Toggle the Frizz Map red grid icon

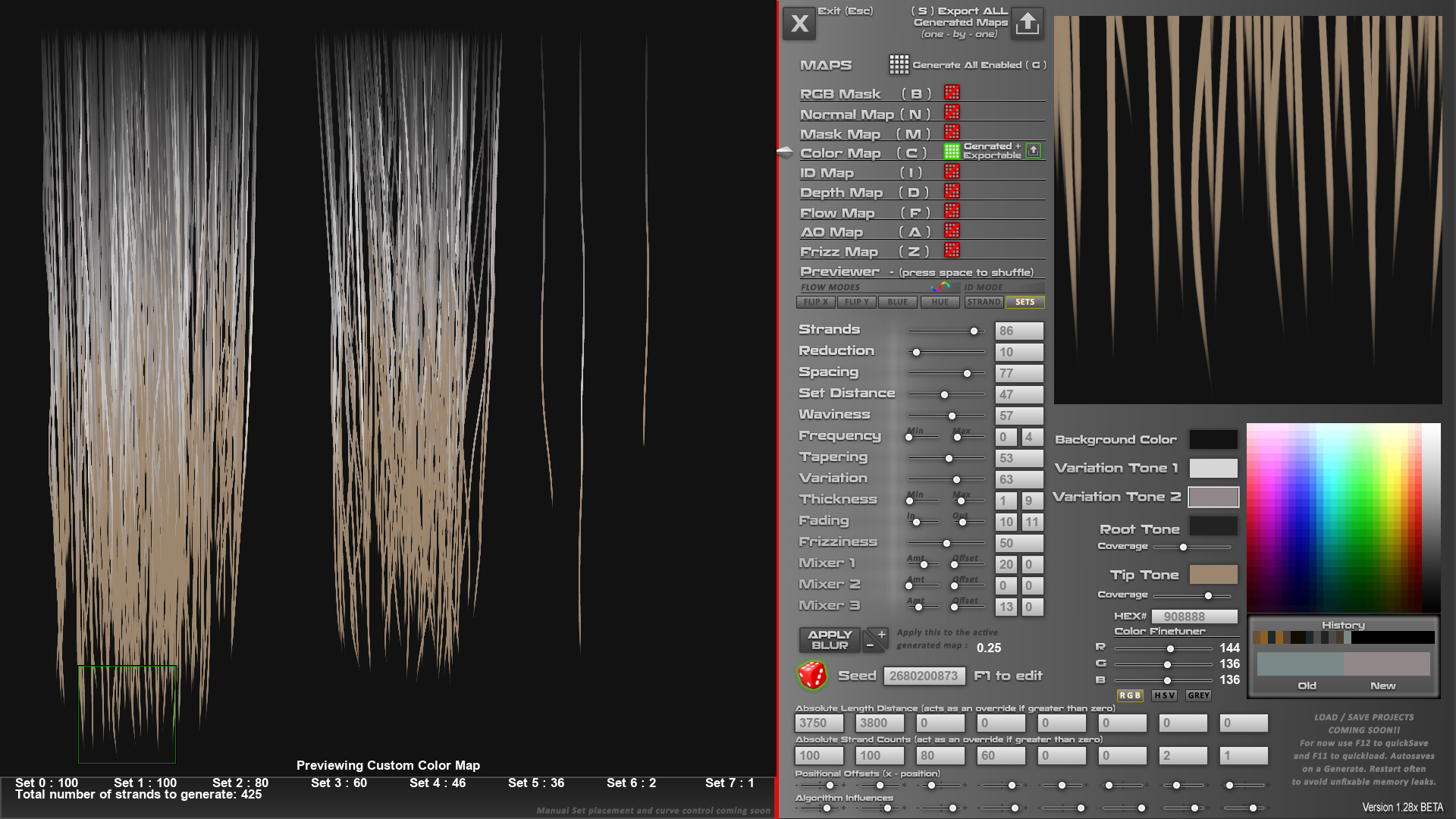pos(952,250)
